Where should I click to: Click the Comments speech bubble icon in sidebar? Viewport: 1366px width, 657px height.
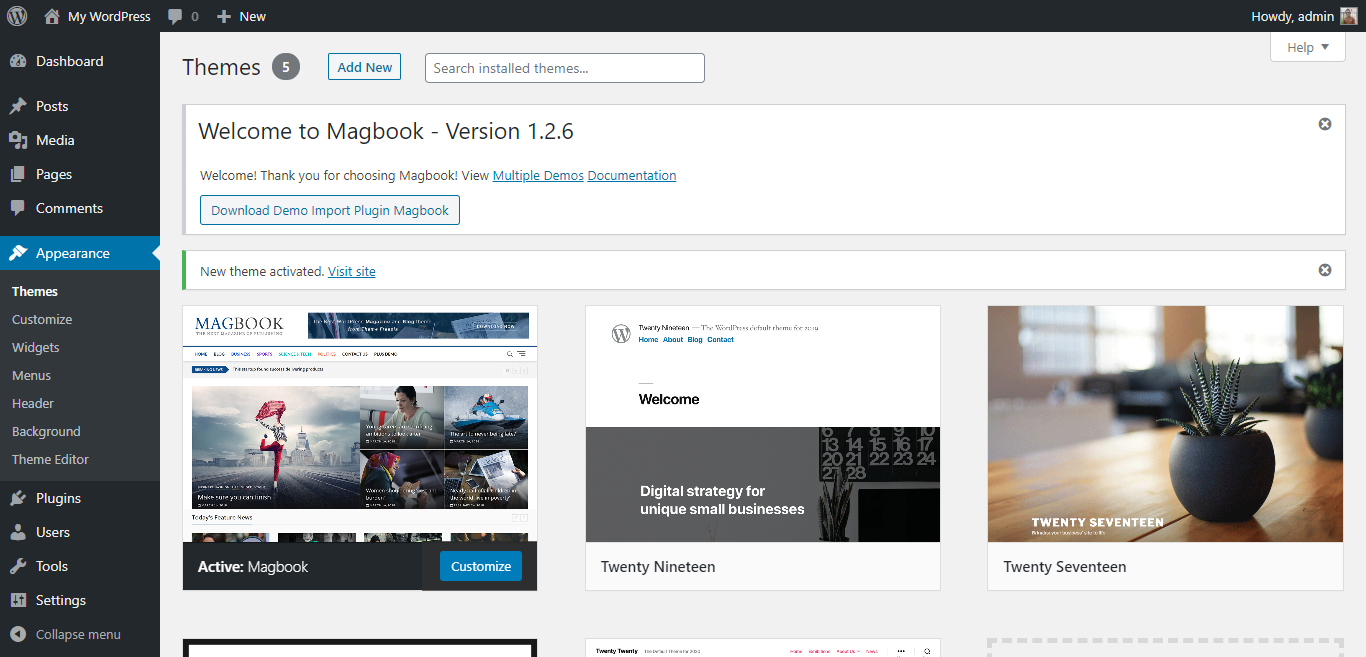tap(18, 208)
